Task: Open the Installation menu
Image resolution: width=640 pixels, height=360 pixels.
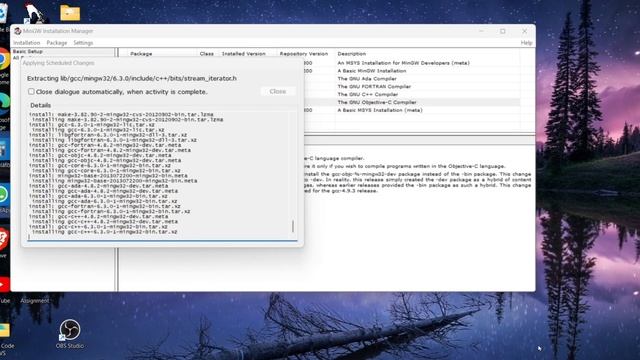Action: coord(27,43)
